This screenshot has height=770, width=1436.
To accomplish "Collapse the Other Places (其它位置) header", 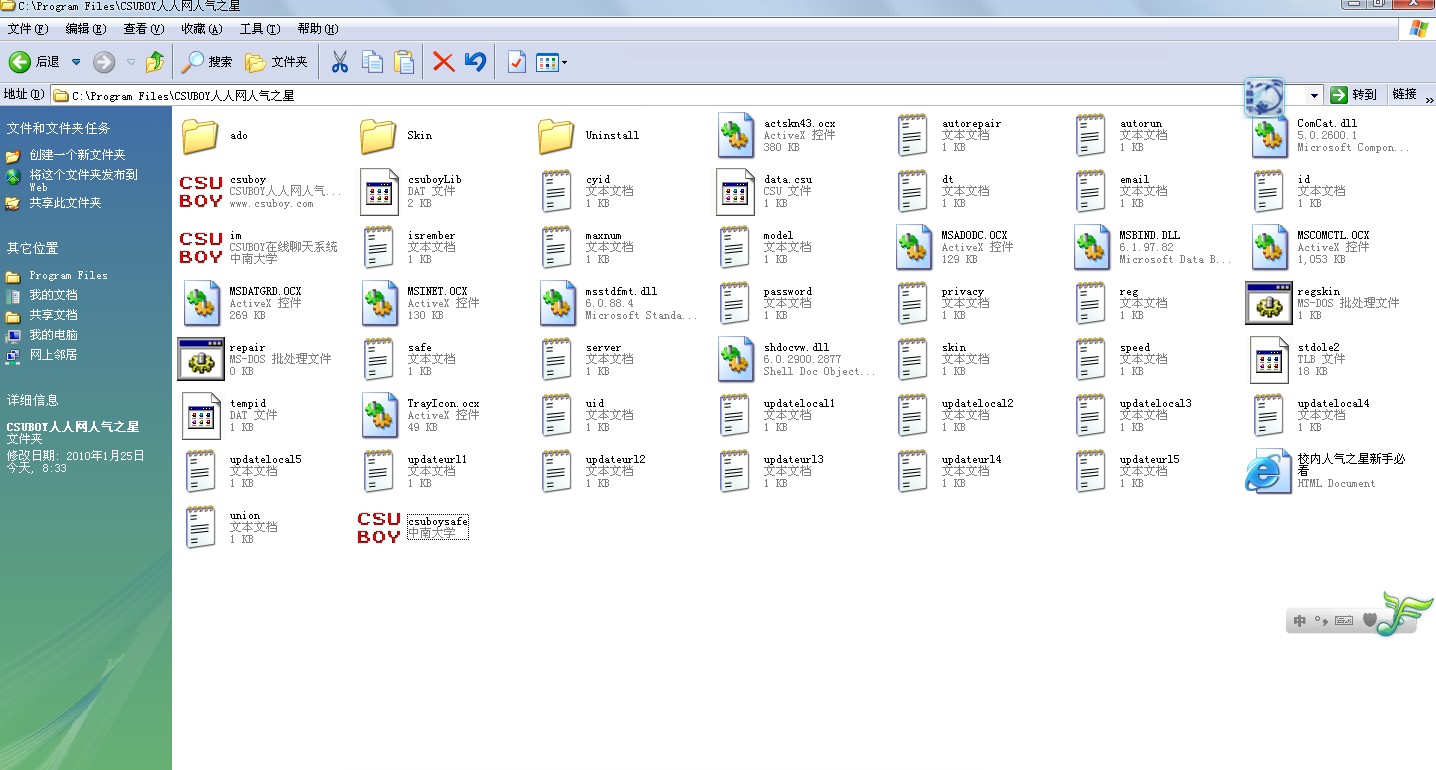I will point(33,248).
